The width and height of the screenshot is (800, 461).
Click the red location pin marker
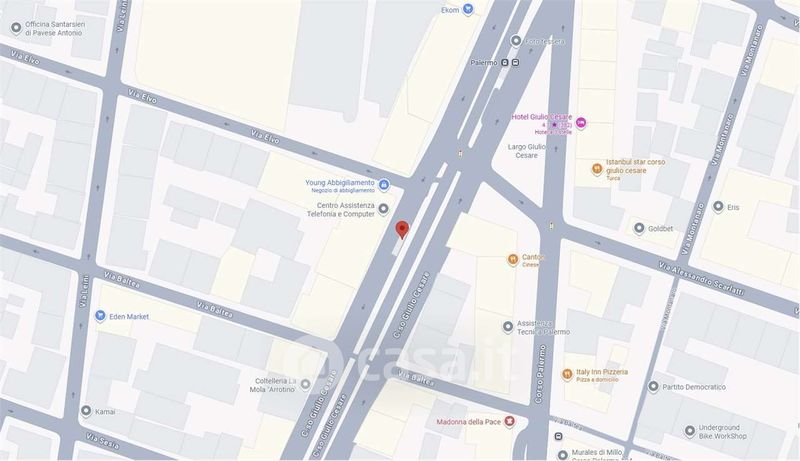pos(403,229)
